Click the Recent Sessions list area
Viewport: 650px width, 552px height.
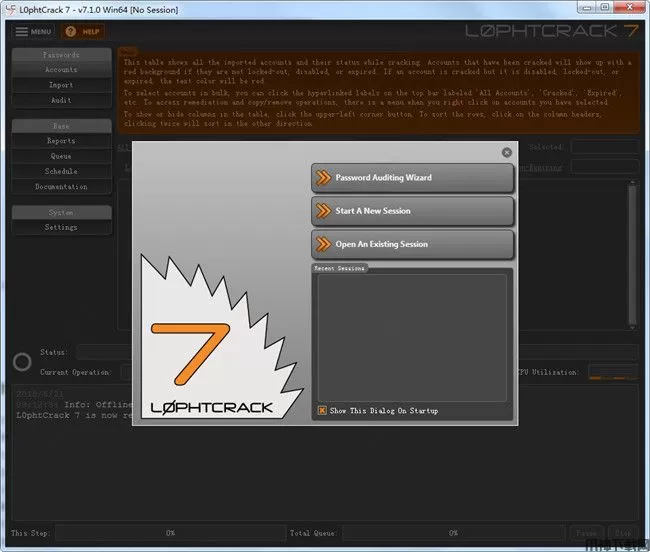(x=412, y=337)
